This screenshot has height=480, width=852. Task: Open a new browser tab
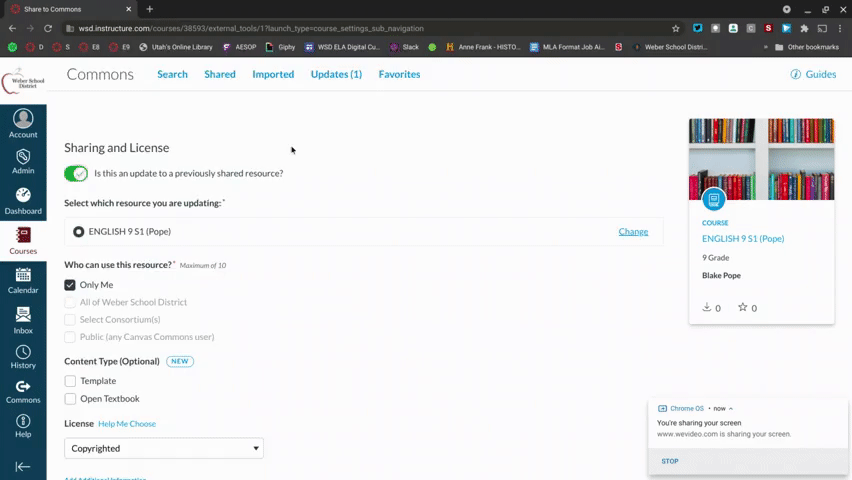149,9
